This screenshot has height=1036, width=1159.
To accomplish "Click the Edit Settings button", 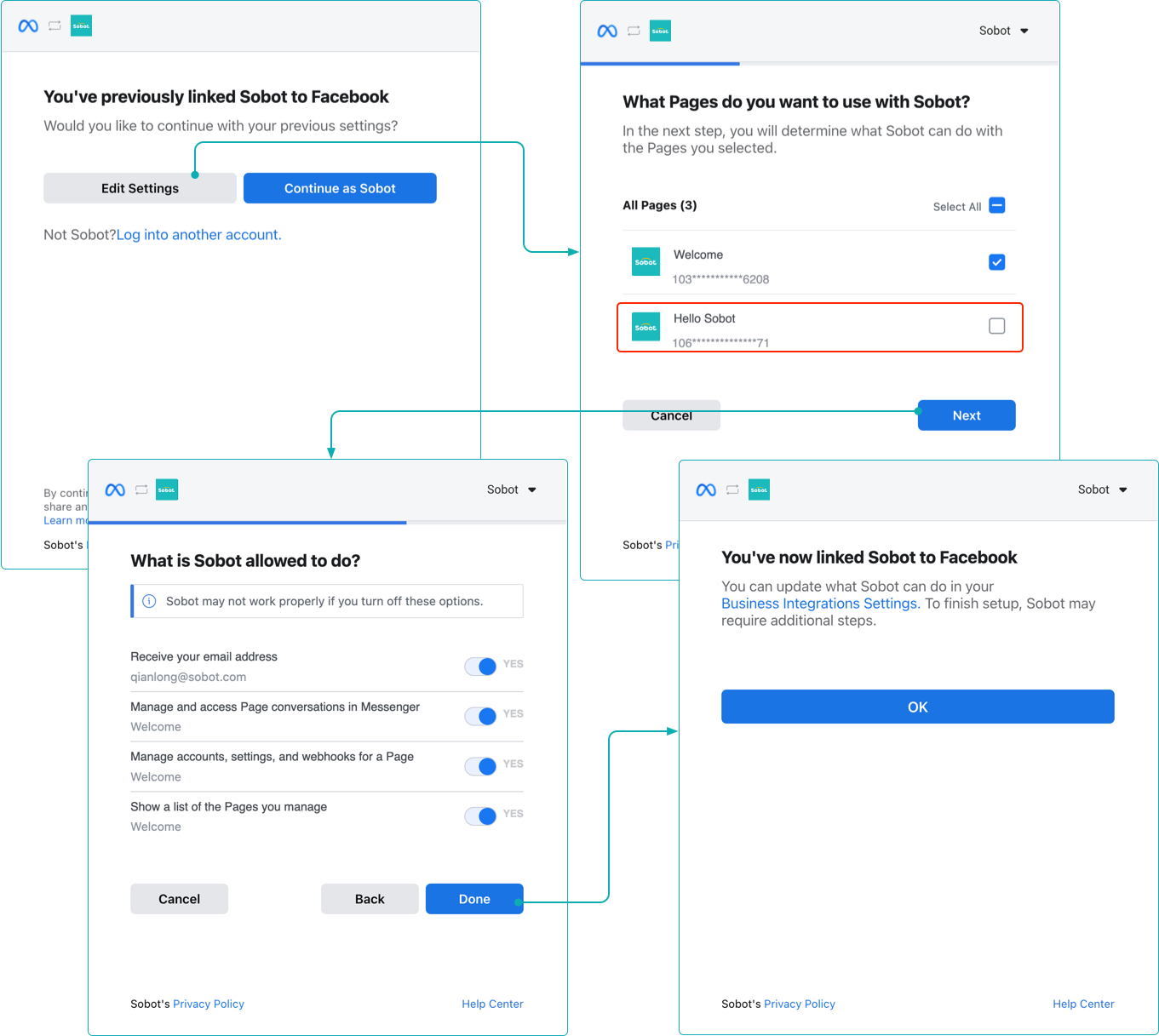I will [140, 188].
